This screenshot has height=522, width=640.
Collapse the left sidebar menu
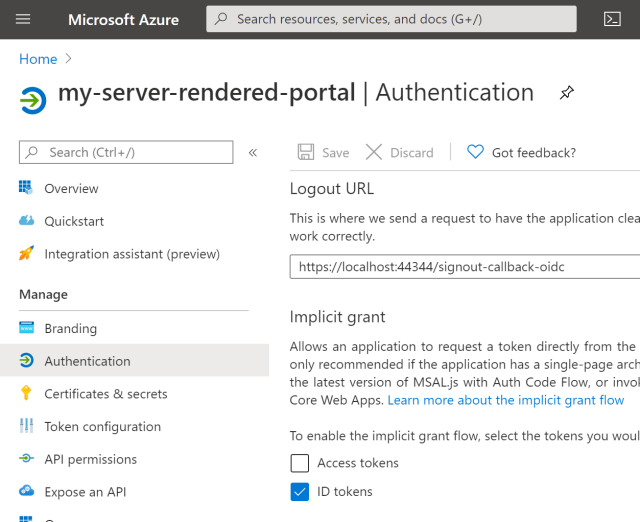[252, 152]
